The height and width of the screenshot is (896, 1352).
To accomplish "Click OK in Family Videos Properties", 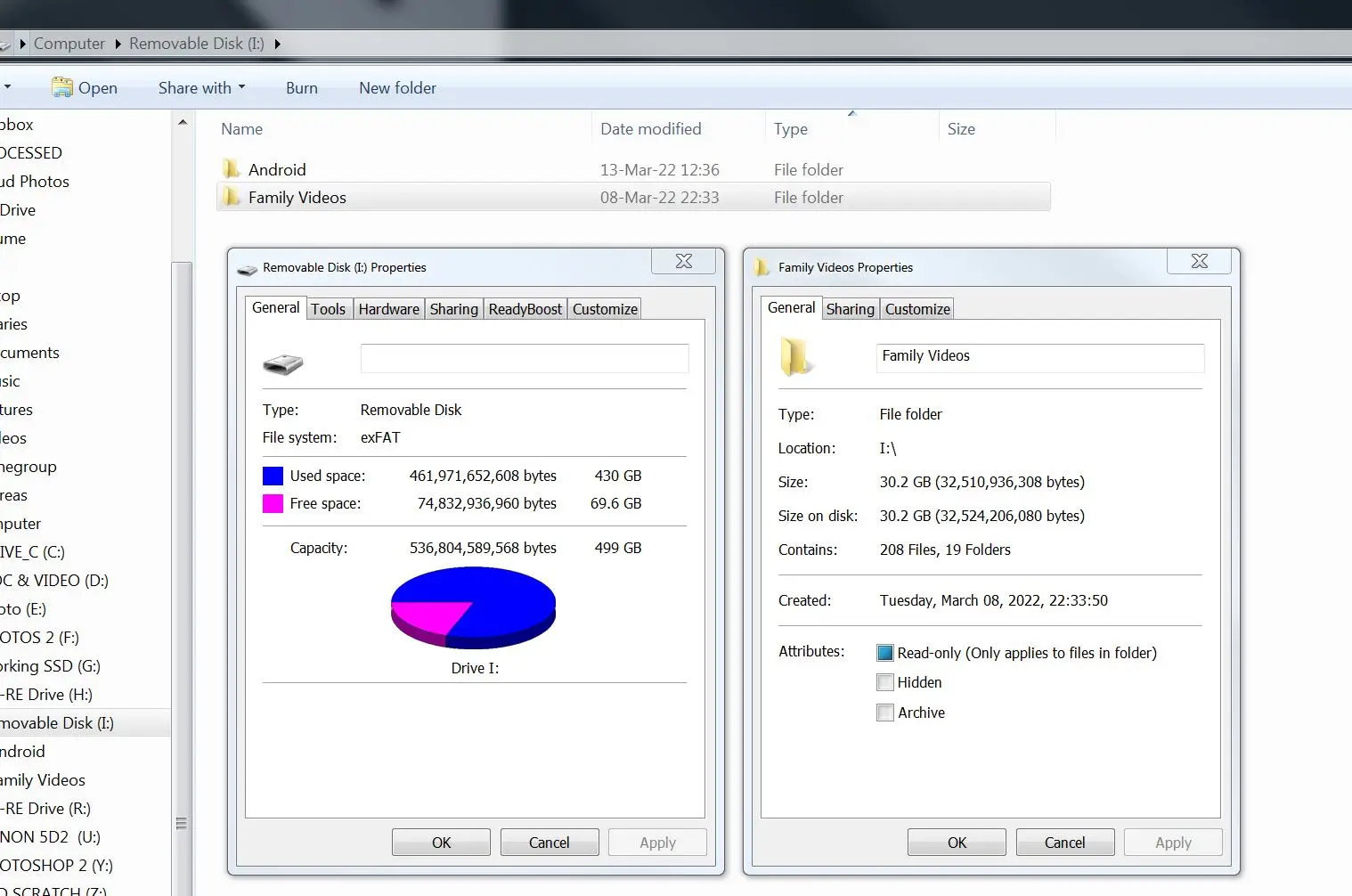I will tap(957, 843).
